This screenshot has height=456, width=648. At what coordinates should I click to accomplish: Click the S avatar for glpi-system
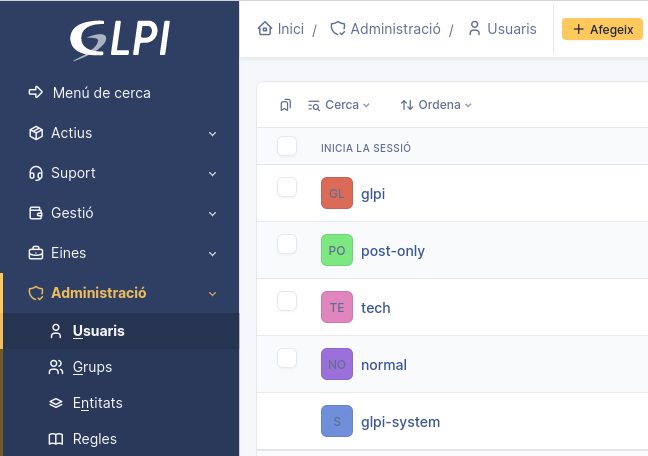coord(337,421)
